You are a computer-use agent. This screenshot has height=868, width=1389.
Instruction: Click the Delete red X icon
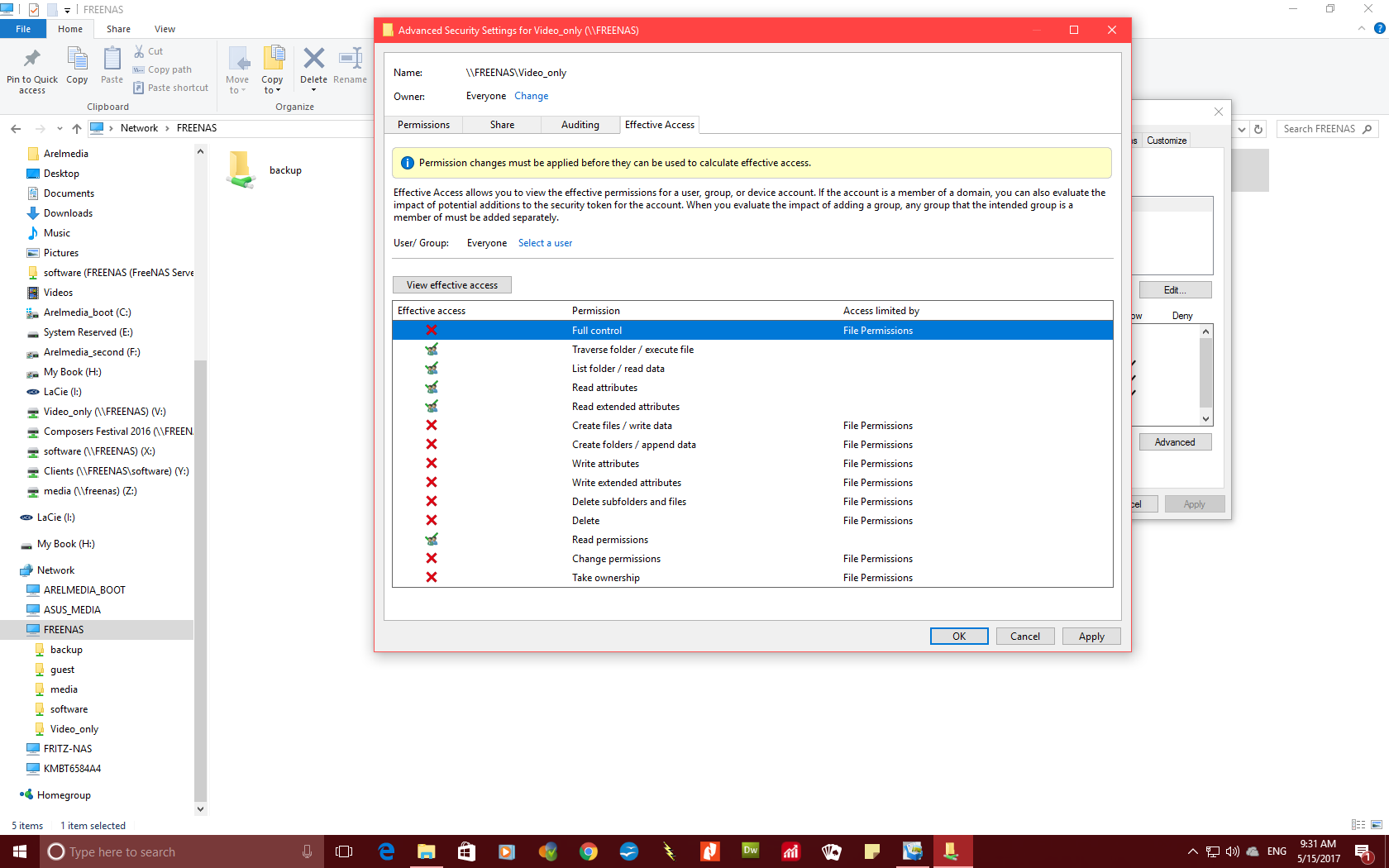[313, 58]
